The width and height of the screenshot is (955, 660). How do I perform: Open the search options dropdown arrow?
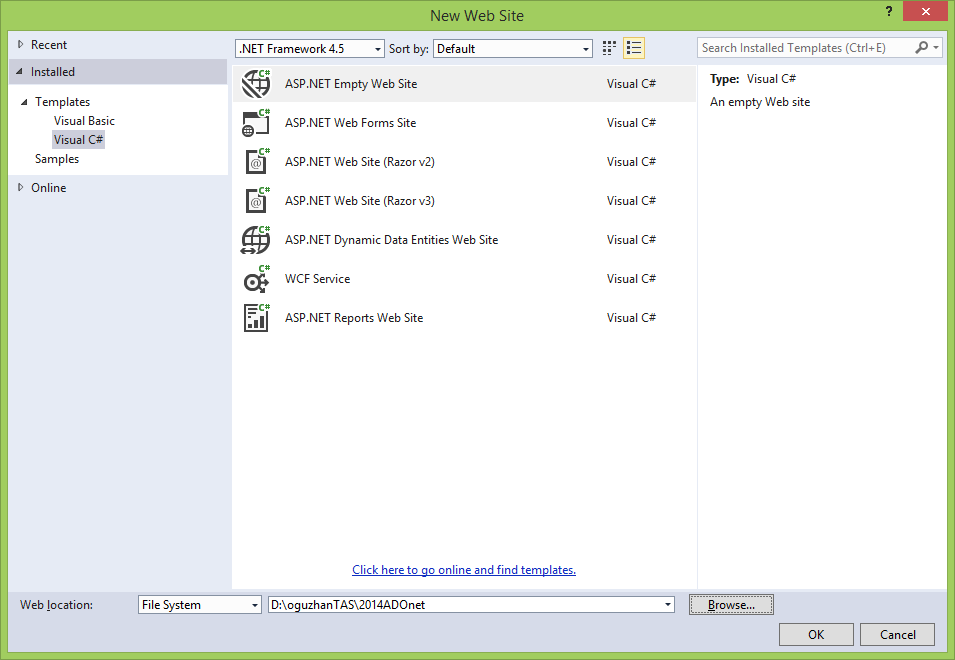click(x=936, y=47)
